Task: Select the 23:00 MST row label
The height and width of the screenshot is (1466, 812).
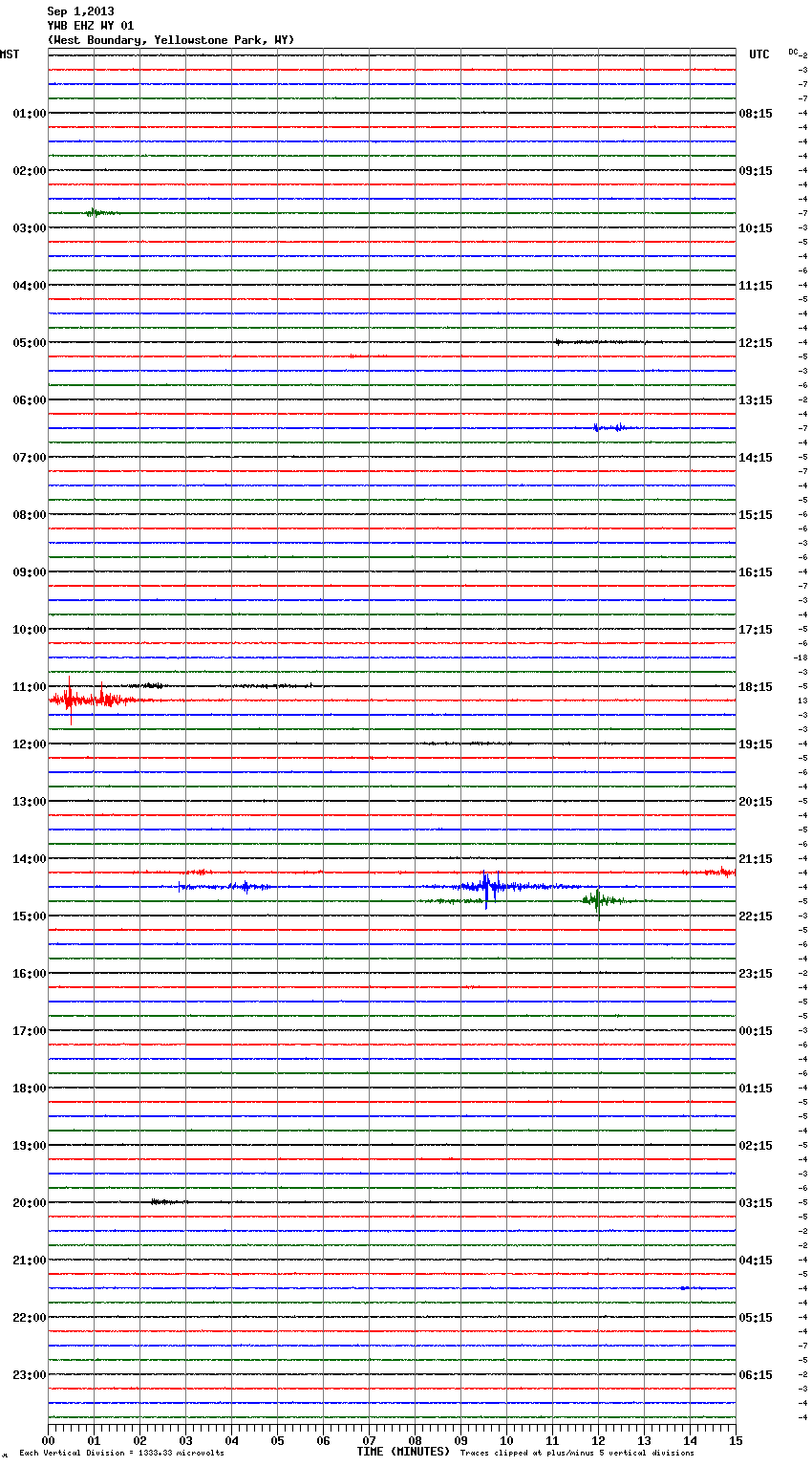Action: [x=29, y=1375]
